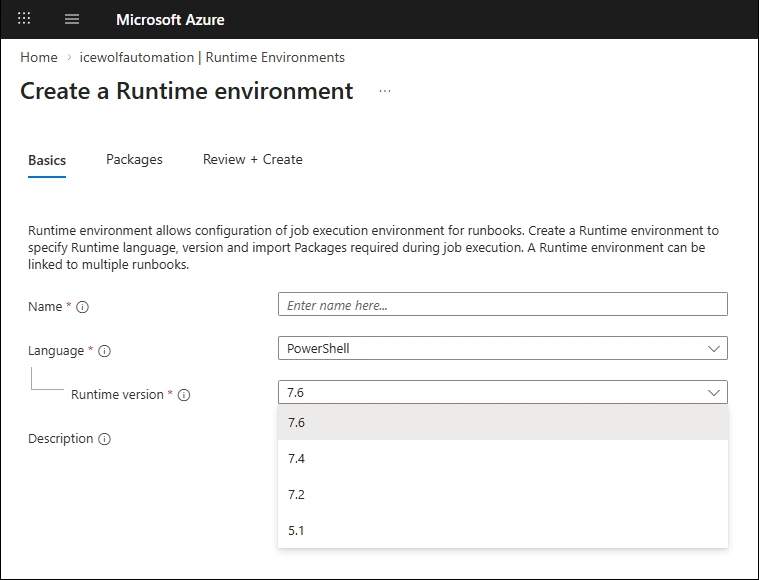This screenshot has width=759, height=580.
Task: Open the hamburger portal menu
Action: 72,19
